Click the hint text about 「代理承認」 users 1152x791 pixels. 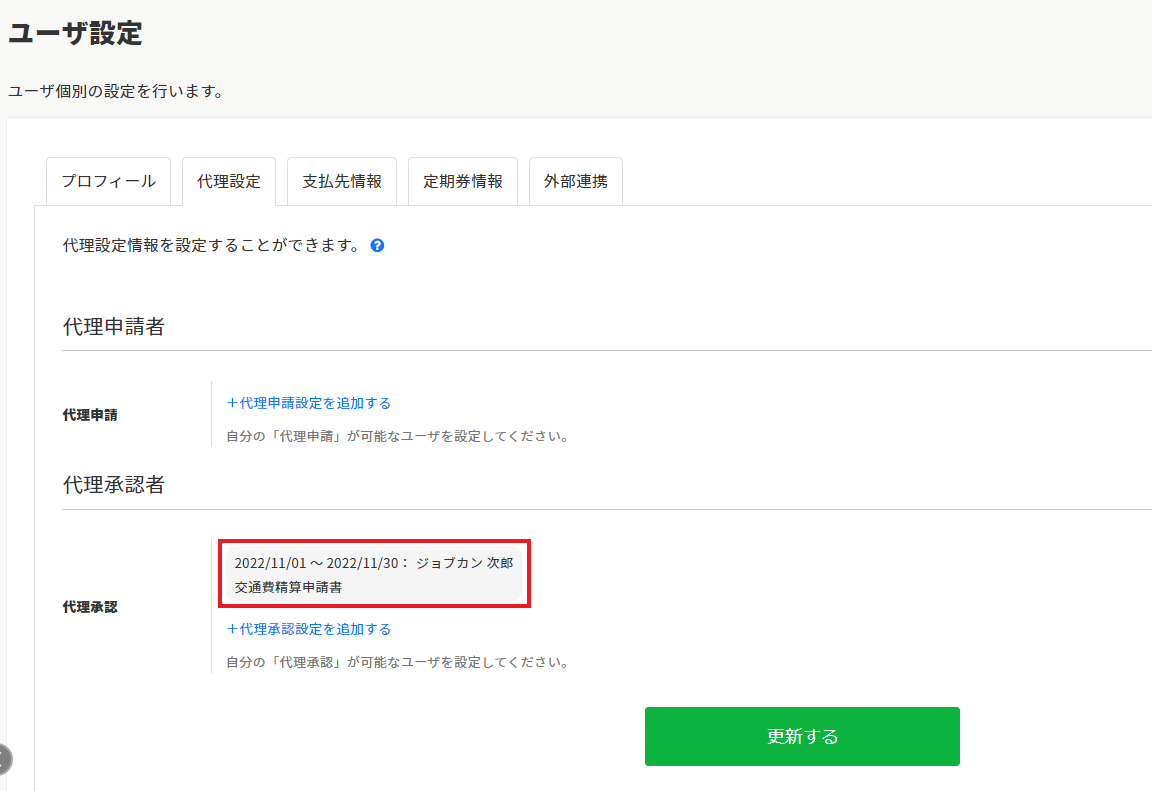coord(398,662)
